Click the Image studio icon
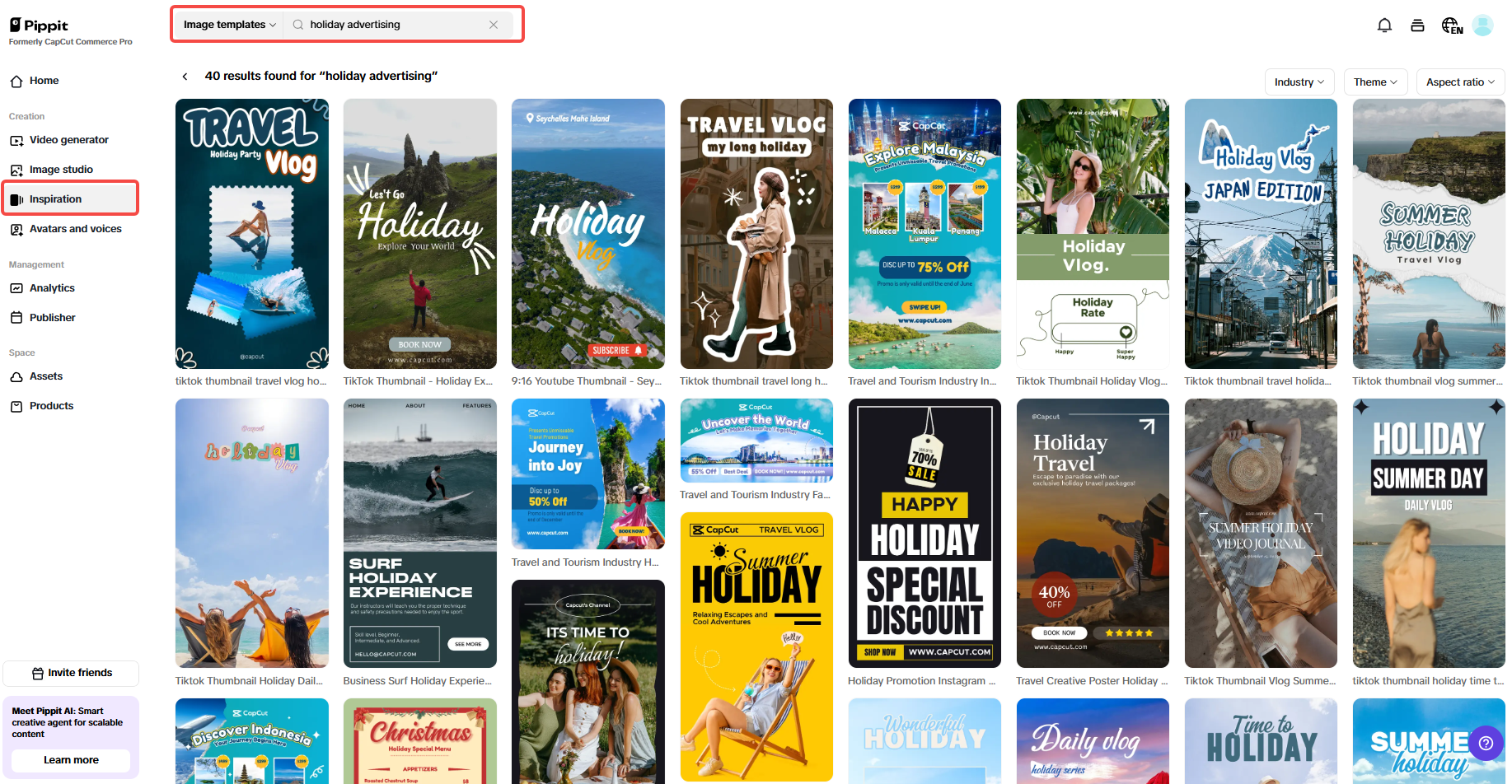The width and height of the screenshot is (1512, 784). pos(16,170)
